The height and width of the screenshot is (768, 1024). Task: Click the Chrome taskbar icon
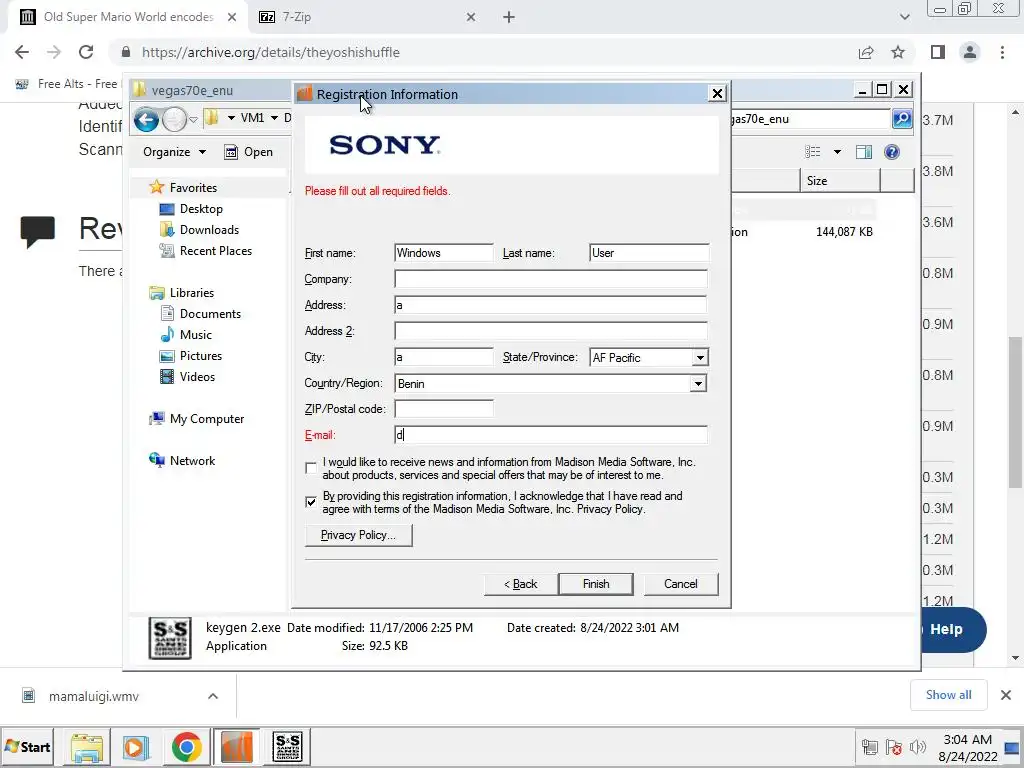point(187,747)
